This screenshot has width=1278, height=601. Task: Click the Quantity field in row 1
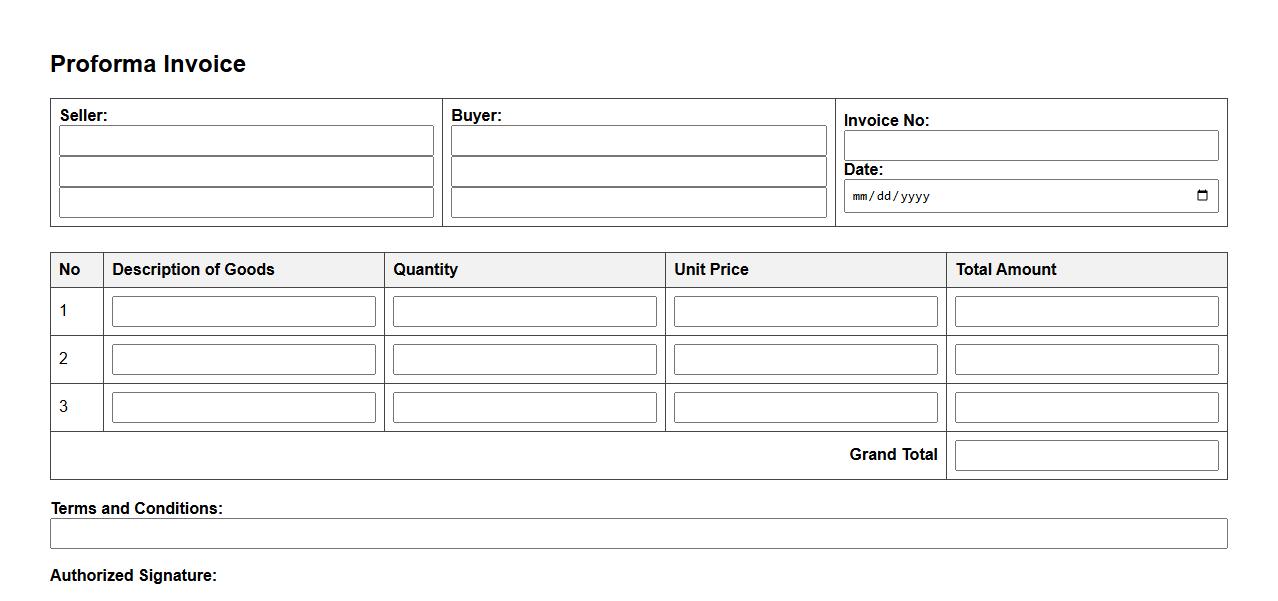[524, 311]
